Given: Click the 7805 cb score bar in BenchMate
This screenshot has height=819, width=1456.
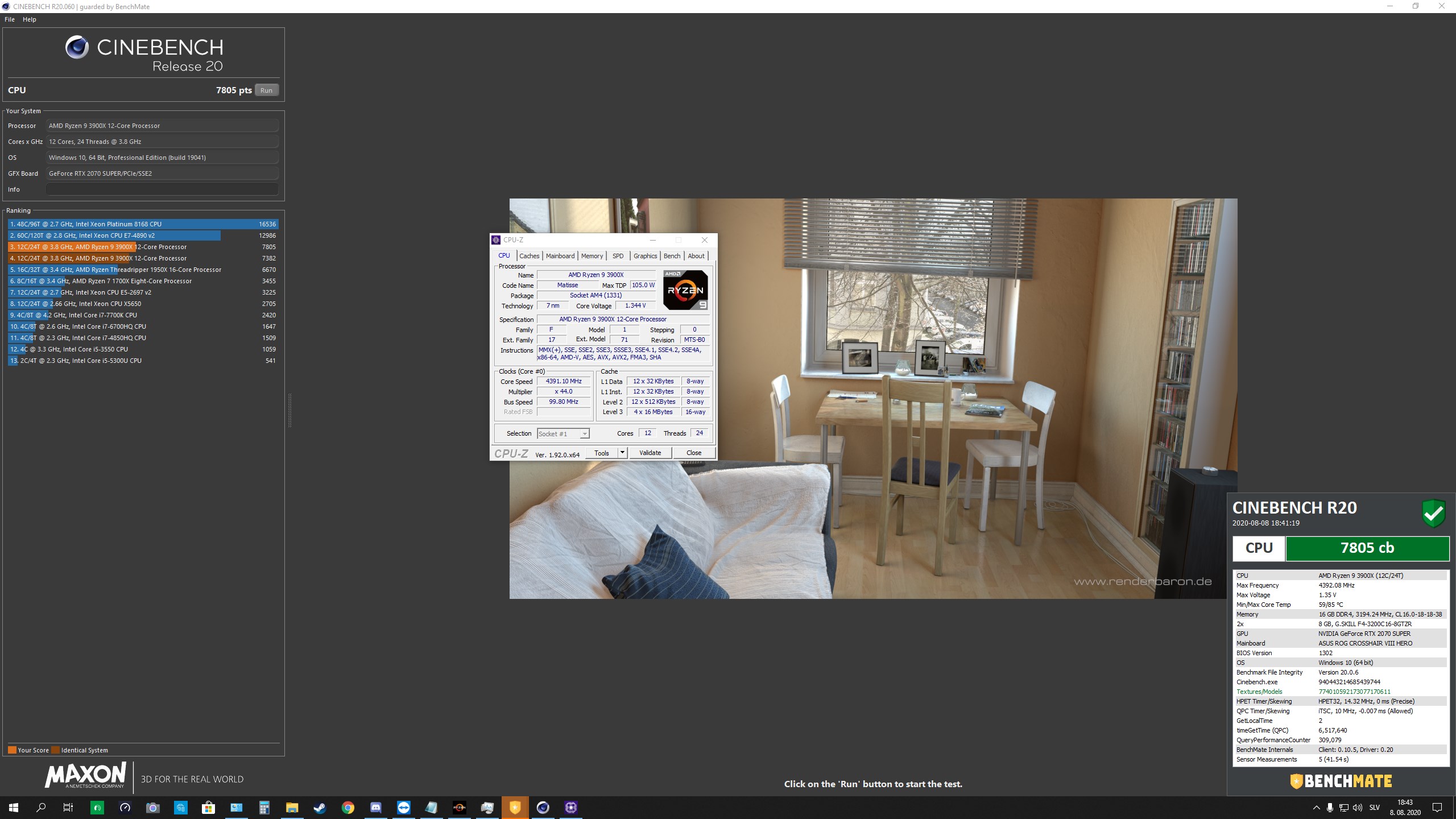Looking at the screenshot, I should 1367,548.
